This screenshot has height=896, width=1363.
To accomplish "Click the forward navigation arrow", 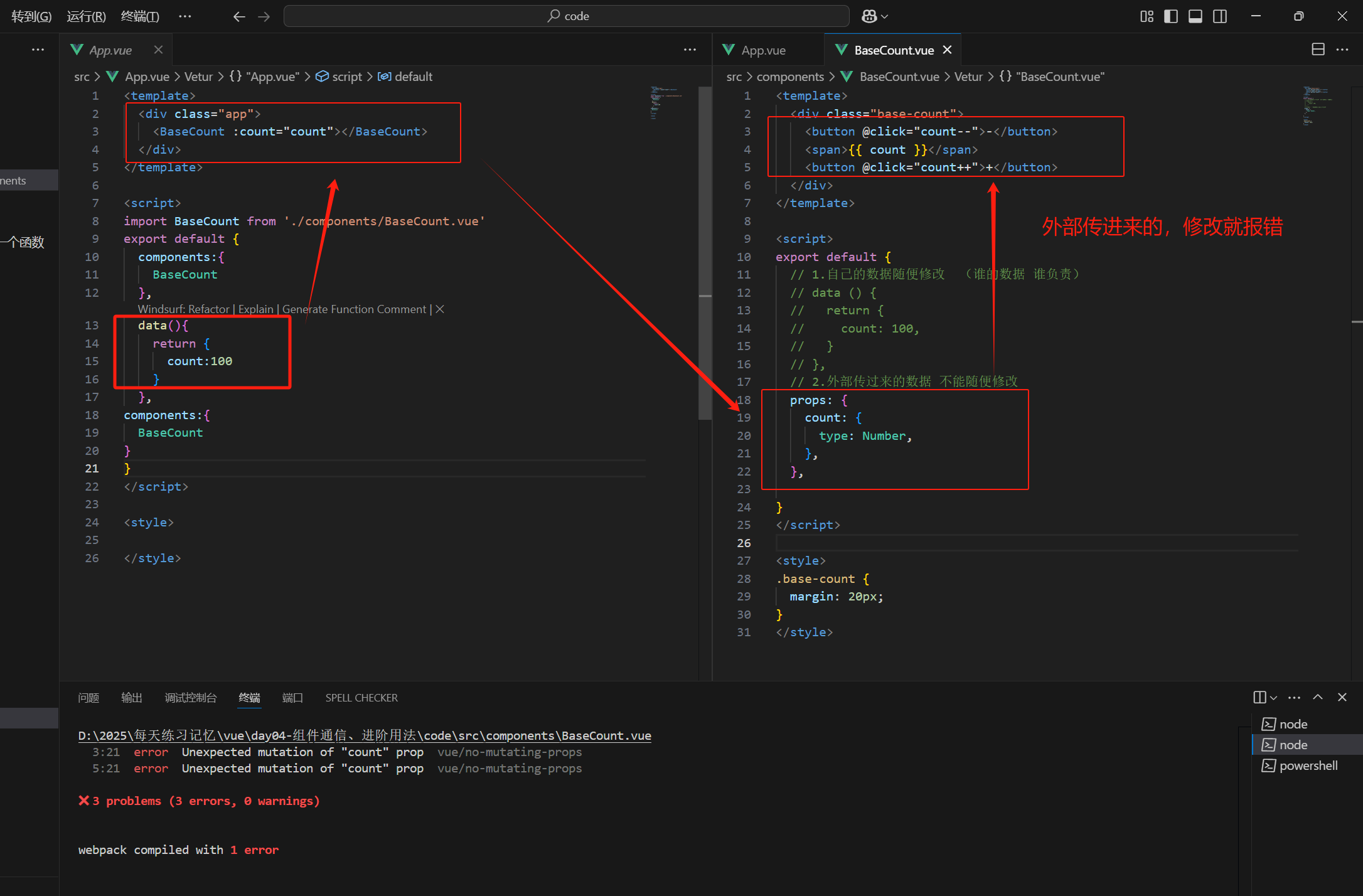I will 264,16.
